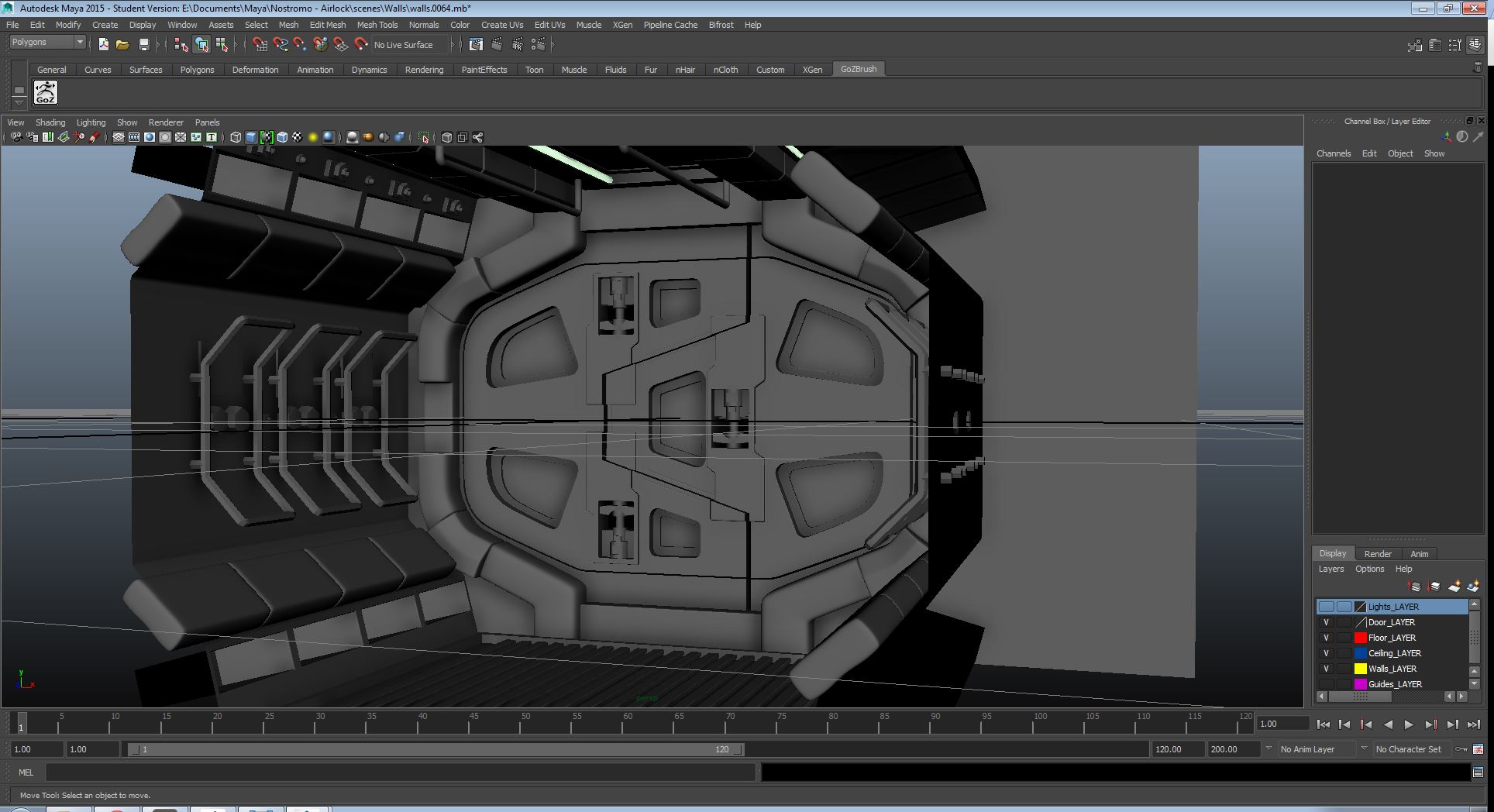Switch to the Render layer tab
Image resolution: width=1494 pixels, height=812 pixels.
point(1377,553)
